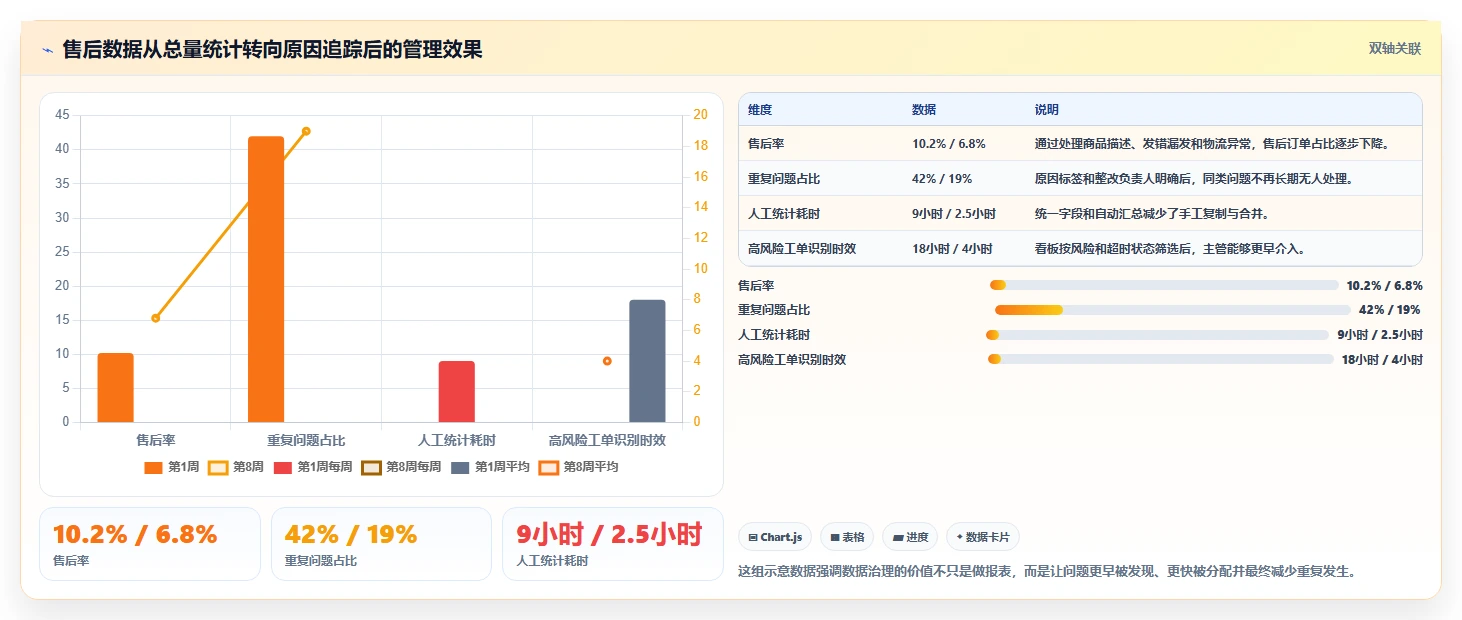Toggle the 第8周平均 legend entry
Screen dimensions: 1462x620
pyautogui.click(x=578, y=467)
